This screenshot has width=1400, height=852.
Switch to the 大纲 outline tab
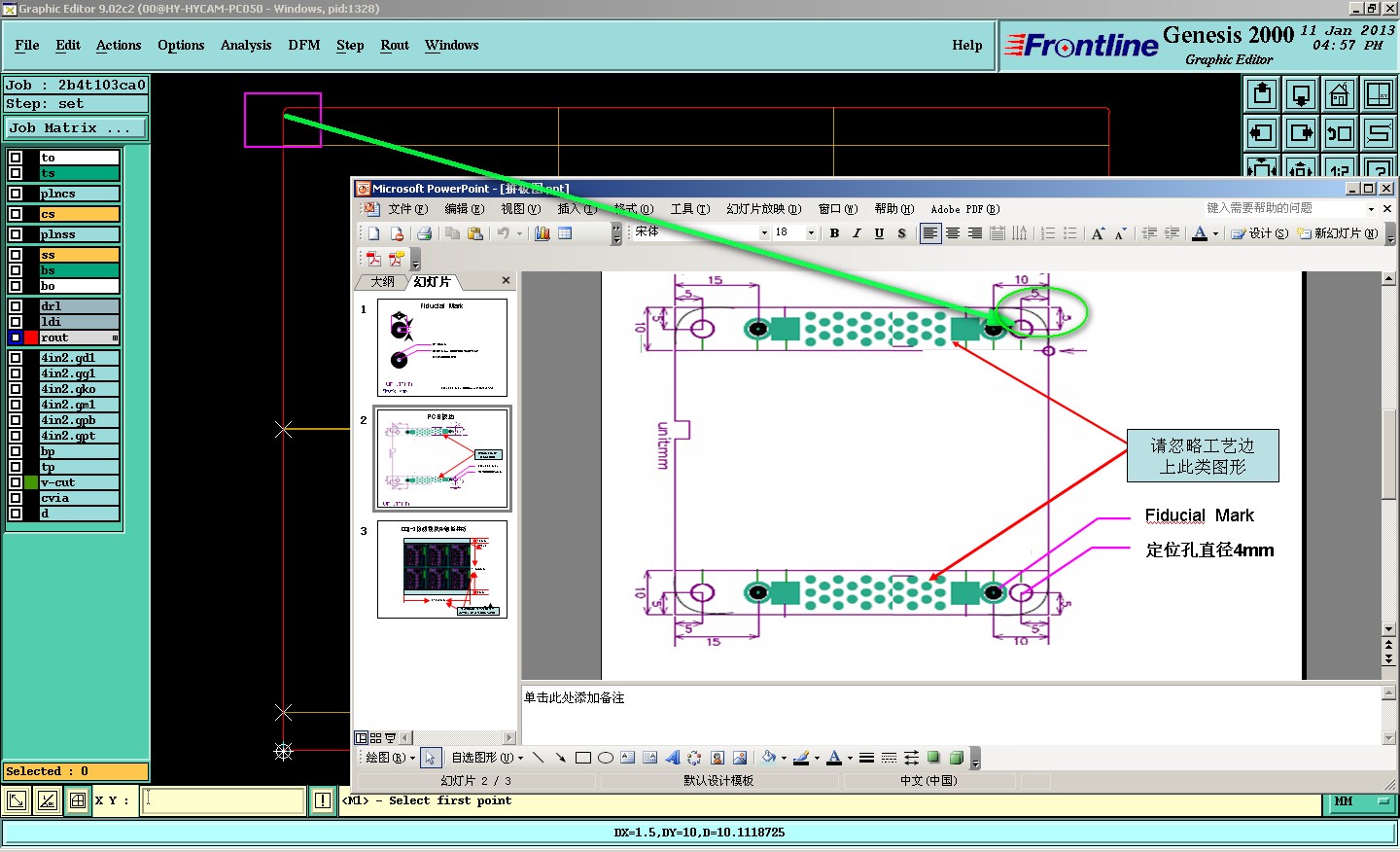[383, 282]
